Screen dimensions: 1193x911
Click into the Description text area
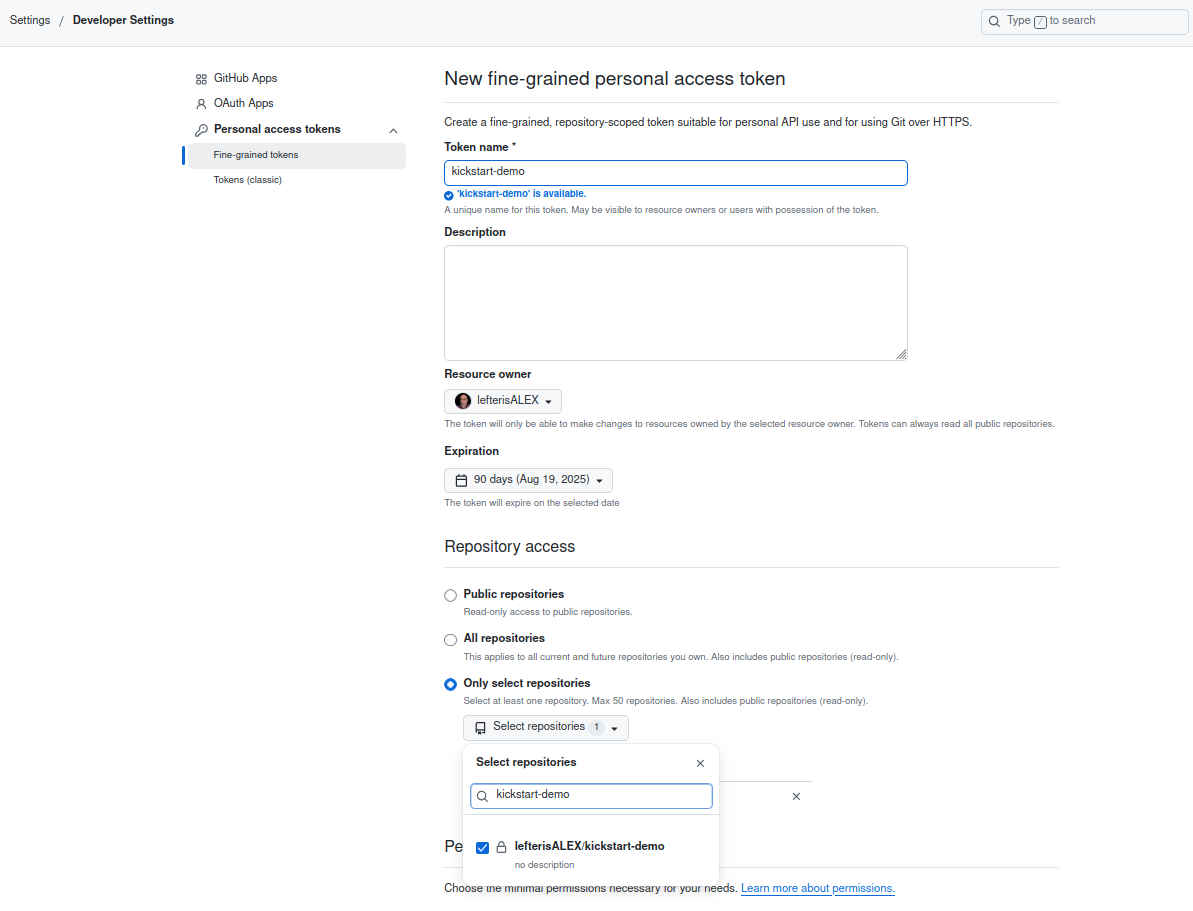click(x=676, y=303)
